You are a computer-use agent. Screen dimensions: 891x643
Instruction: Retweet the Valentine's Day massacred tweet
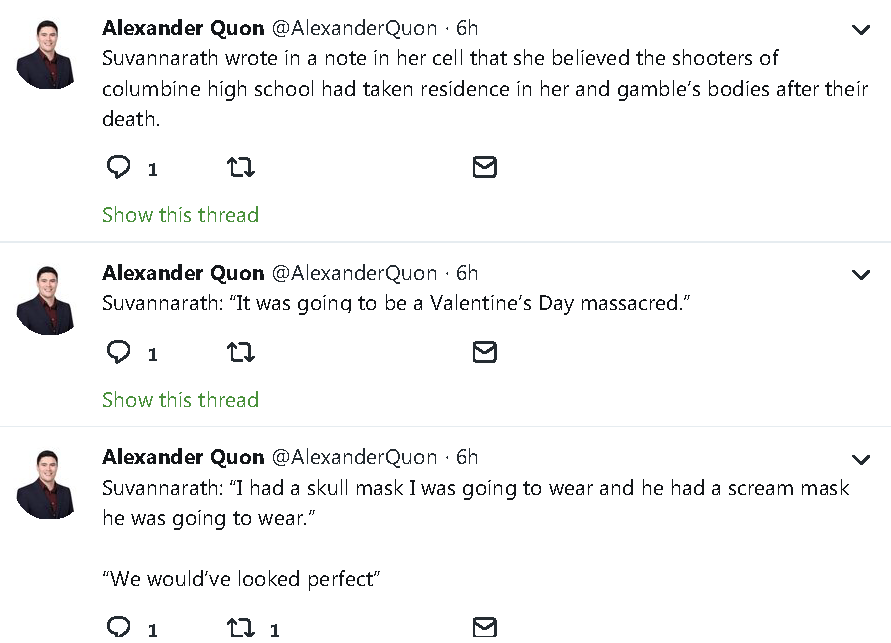tap(241, 352)
